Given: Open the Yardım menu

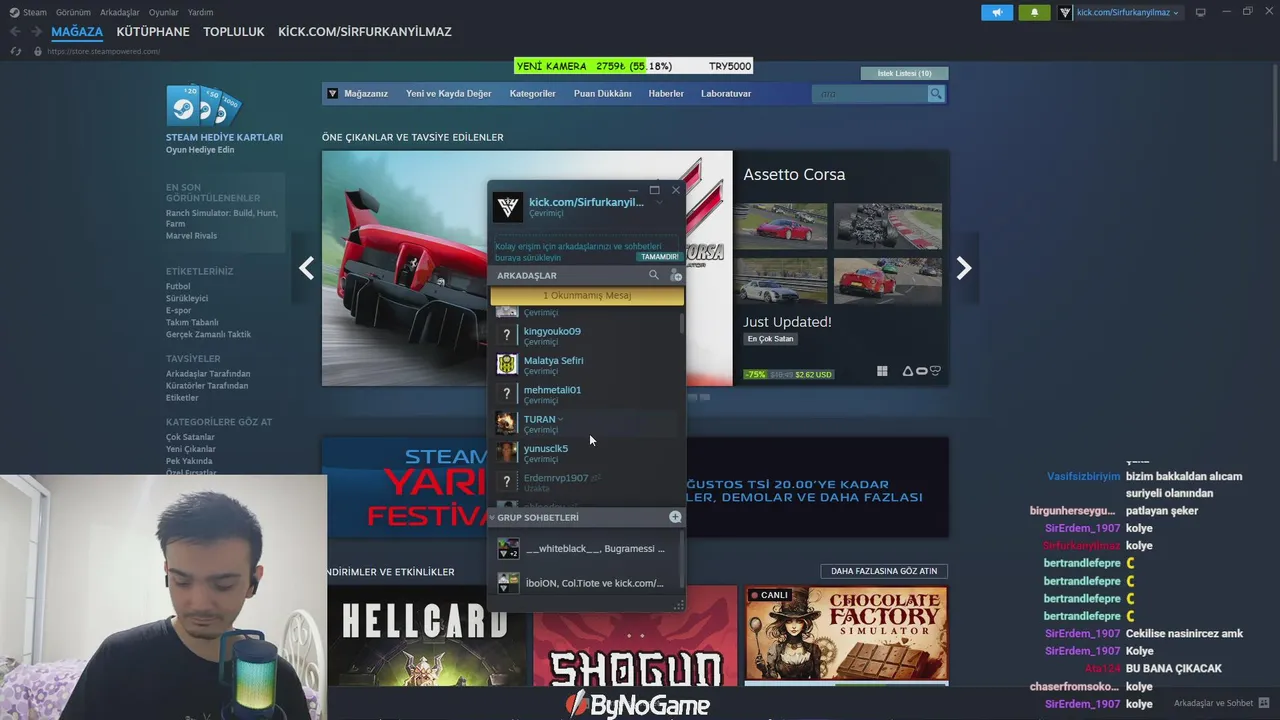Looking at the screenshot, I should pyautogui.click(x=201, y=12).
